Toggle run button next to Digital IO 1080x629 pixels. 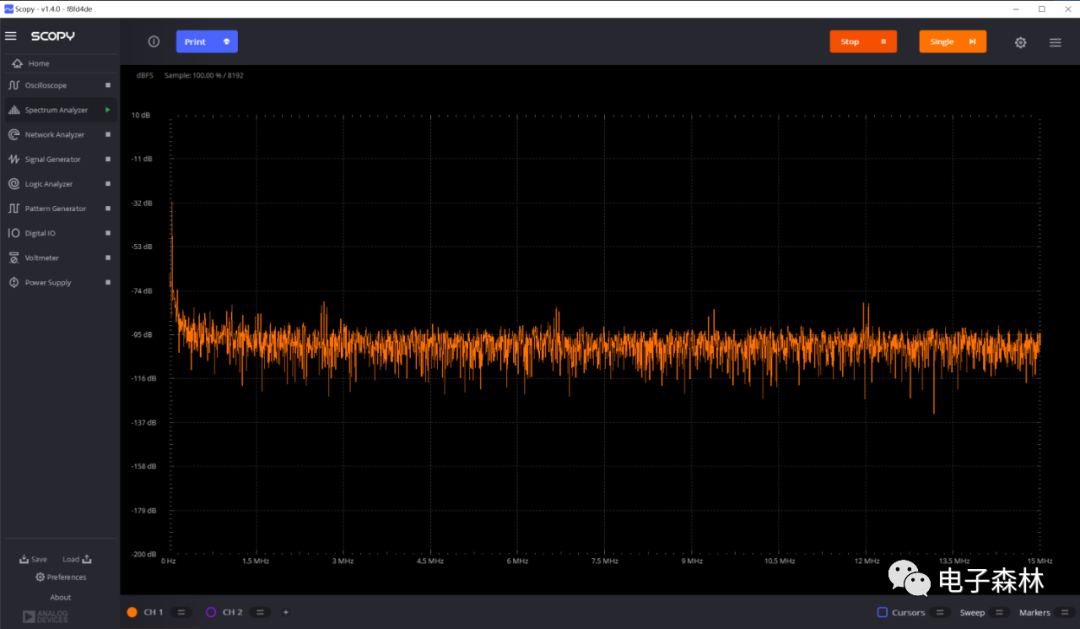pos(108,234)
